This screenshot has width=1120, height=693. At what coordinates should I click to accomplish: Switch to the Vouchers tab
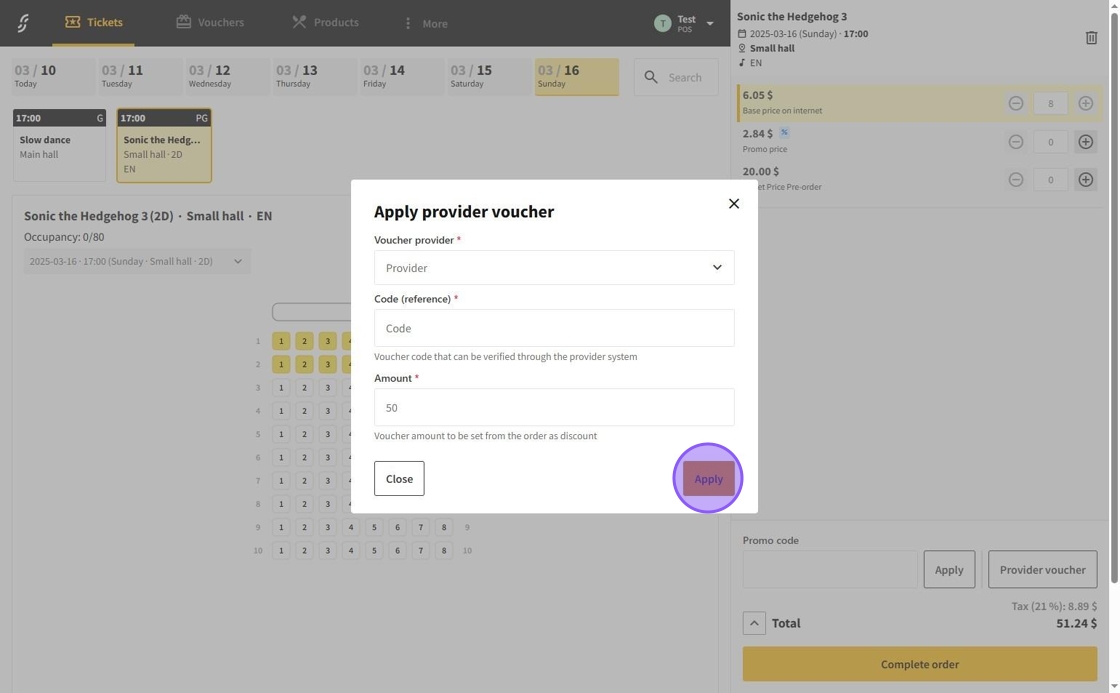click(x=210, y=22)
